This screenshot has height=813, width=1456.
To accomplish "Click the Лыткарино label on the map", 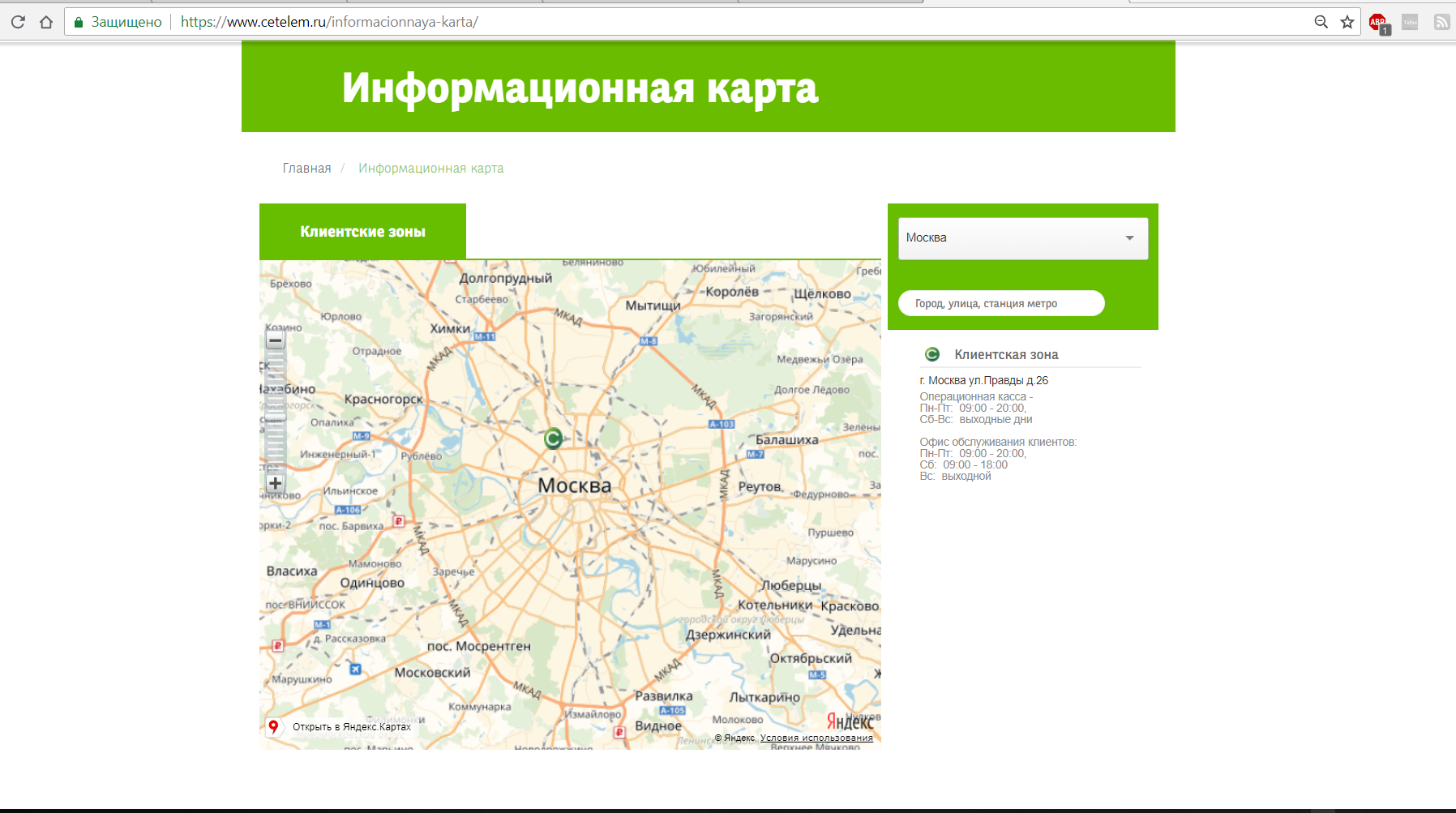I will (x=764, y=697).
